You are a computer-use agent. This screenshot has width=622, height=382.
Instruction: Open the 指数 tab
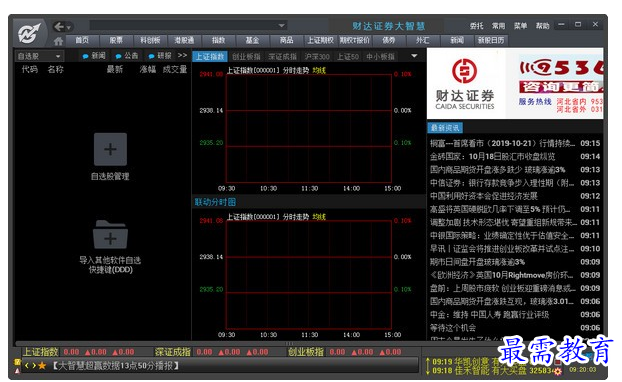coord(218,40)
